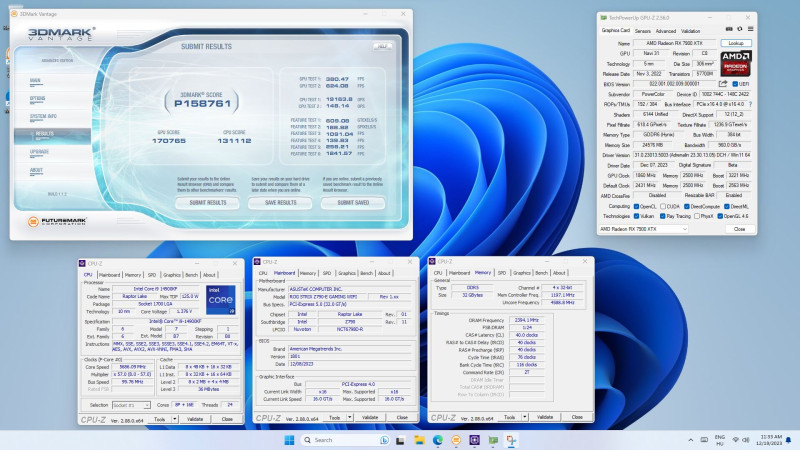This screenshot has height=450, width=800.
Task: Click the Bus Interface question mark icon
Action: pyautogui.click(x=751, y=104)
